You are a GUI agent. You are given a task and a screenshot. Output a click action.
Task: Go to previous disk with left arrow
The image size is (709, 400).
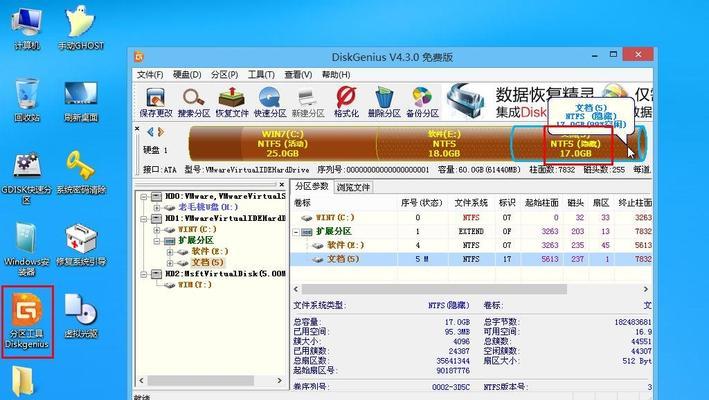tap(150, 132)
